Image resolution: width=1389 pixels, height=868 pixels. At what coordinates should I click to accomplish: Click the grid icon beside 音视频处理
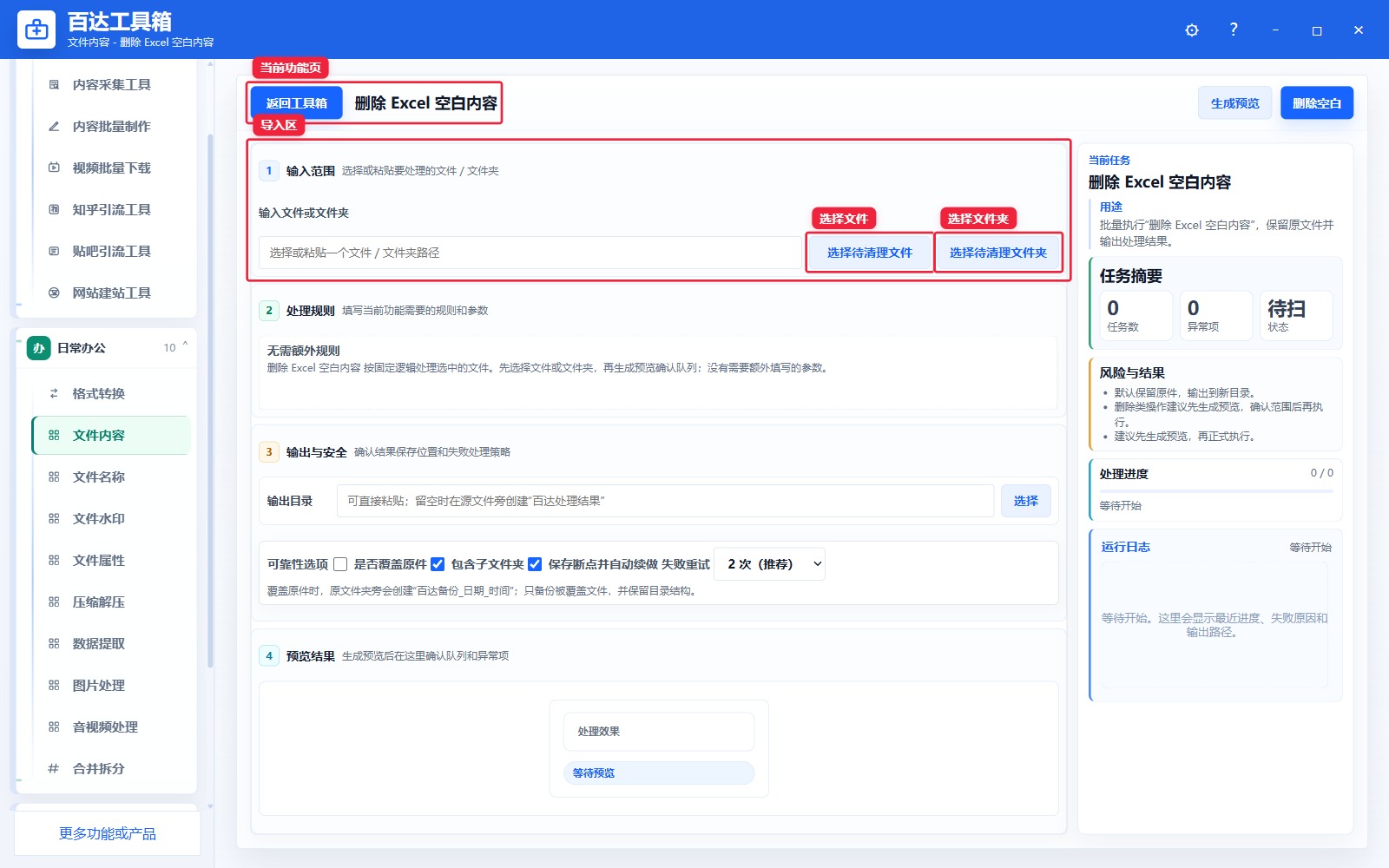point(54,727)
